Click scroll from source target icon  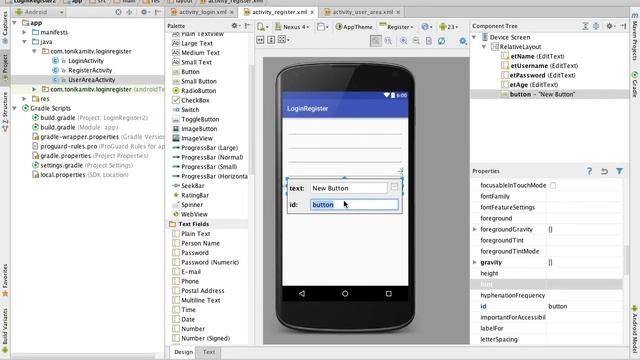coord(118,12)
